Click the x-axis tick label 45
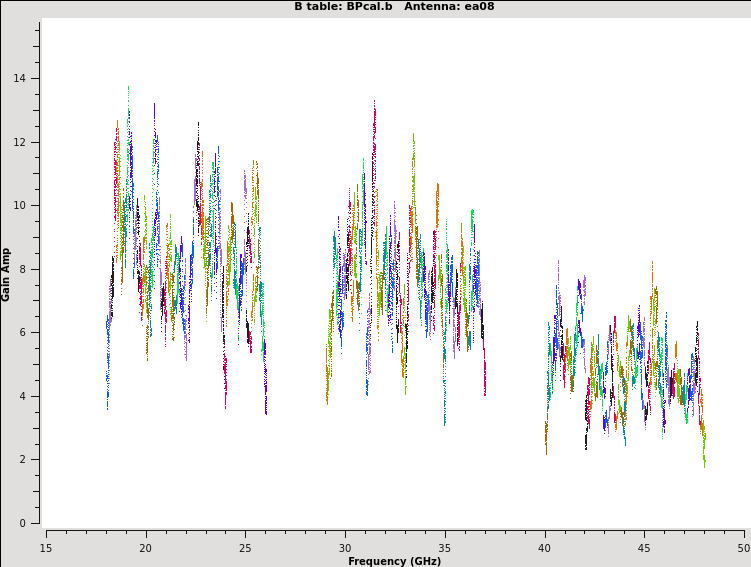Viewport: 751px width, 567px height. tap(644, 548)
